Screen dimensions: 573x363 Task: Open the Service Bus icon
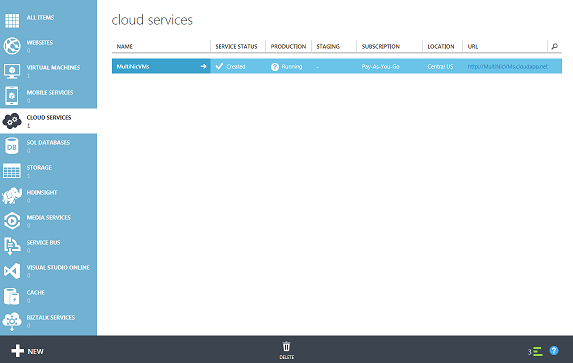[x=12, y=246]
